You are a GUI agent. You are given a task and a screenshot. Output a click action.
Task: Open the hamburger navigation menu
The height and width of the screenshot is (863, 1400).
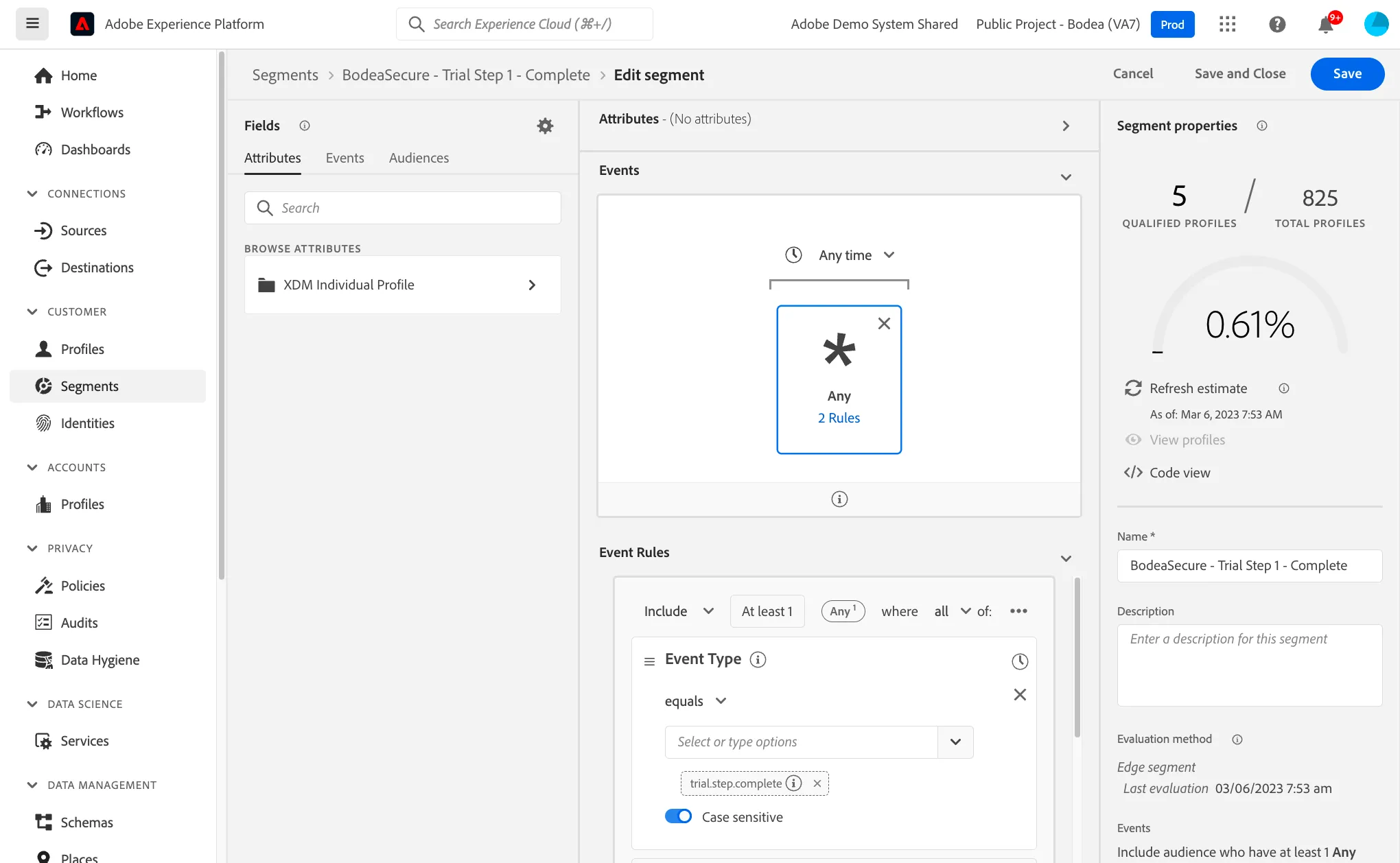[32, 24]
